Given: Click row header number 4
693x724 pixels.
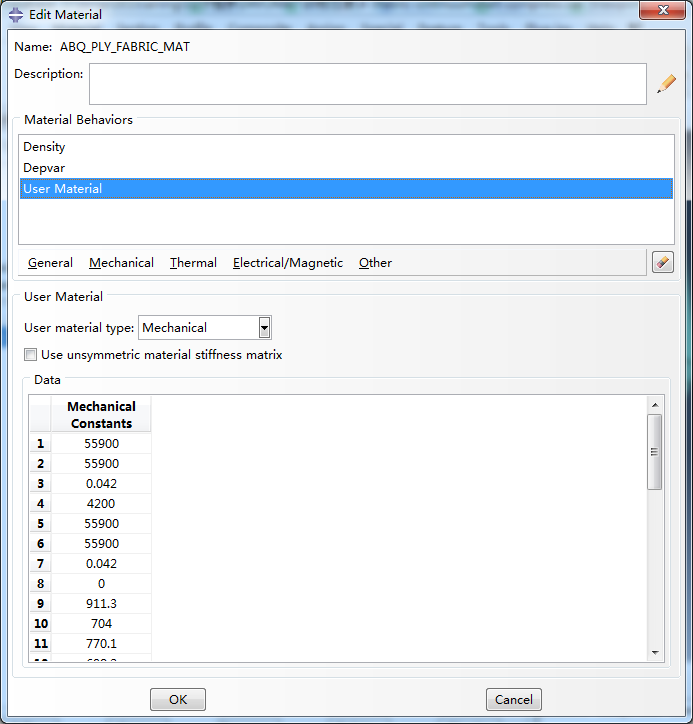Looking at the screenshot, I should pos(41,504).
